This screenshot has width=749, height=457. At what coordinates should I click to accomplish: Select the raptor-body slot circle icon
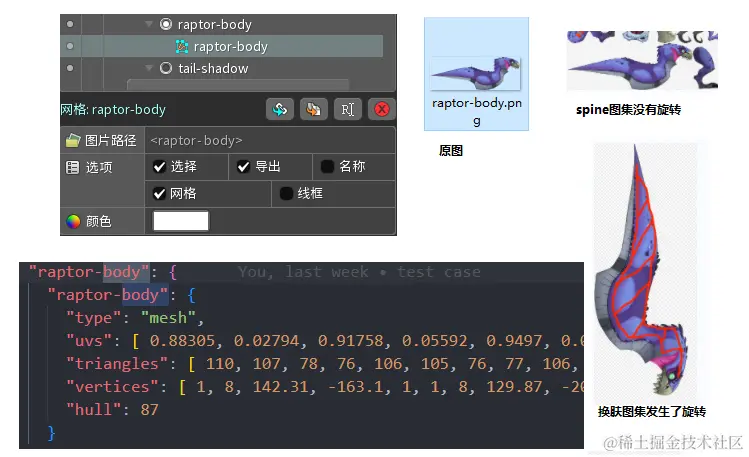166,24
